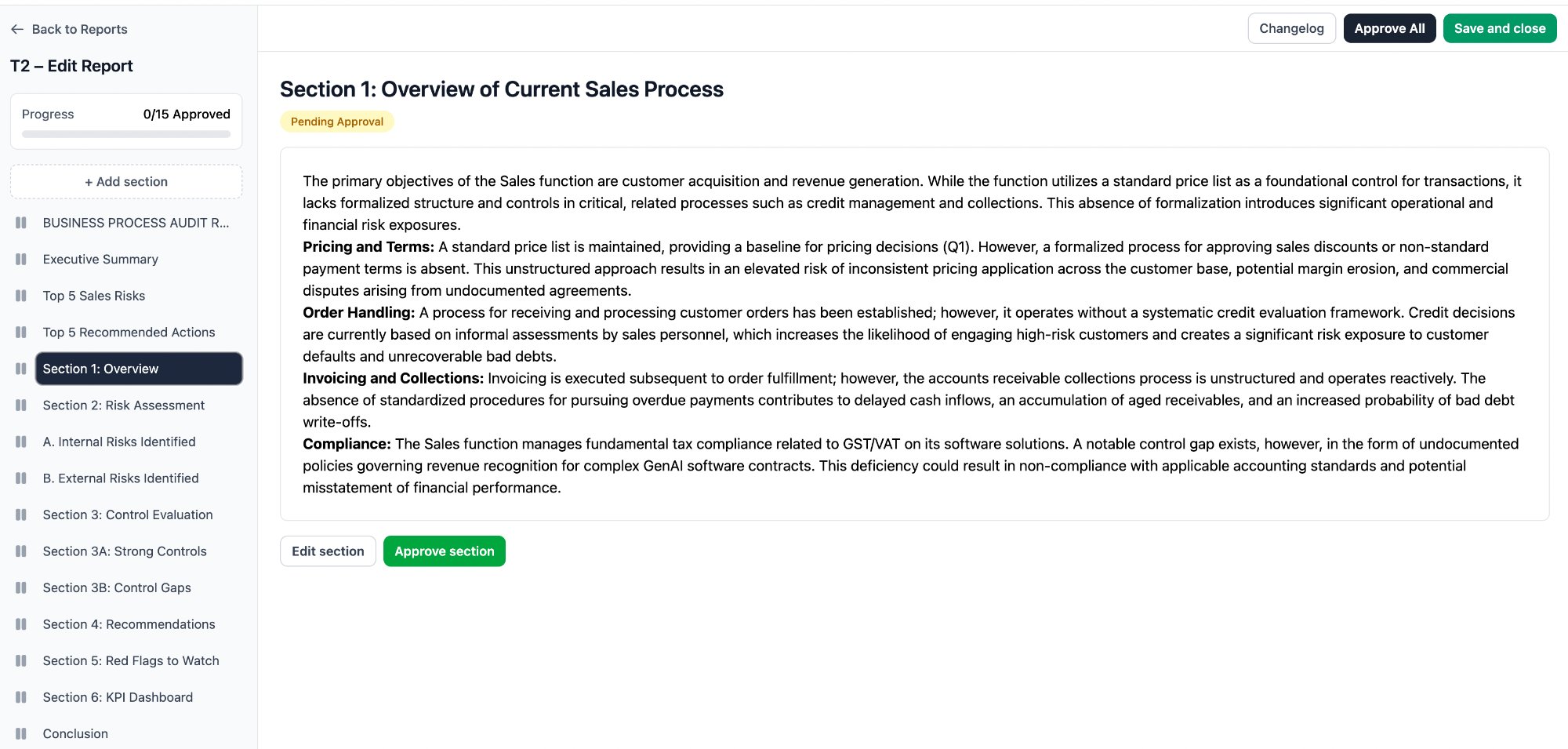Click Edit section below the overview text

[x=328, y=551]
